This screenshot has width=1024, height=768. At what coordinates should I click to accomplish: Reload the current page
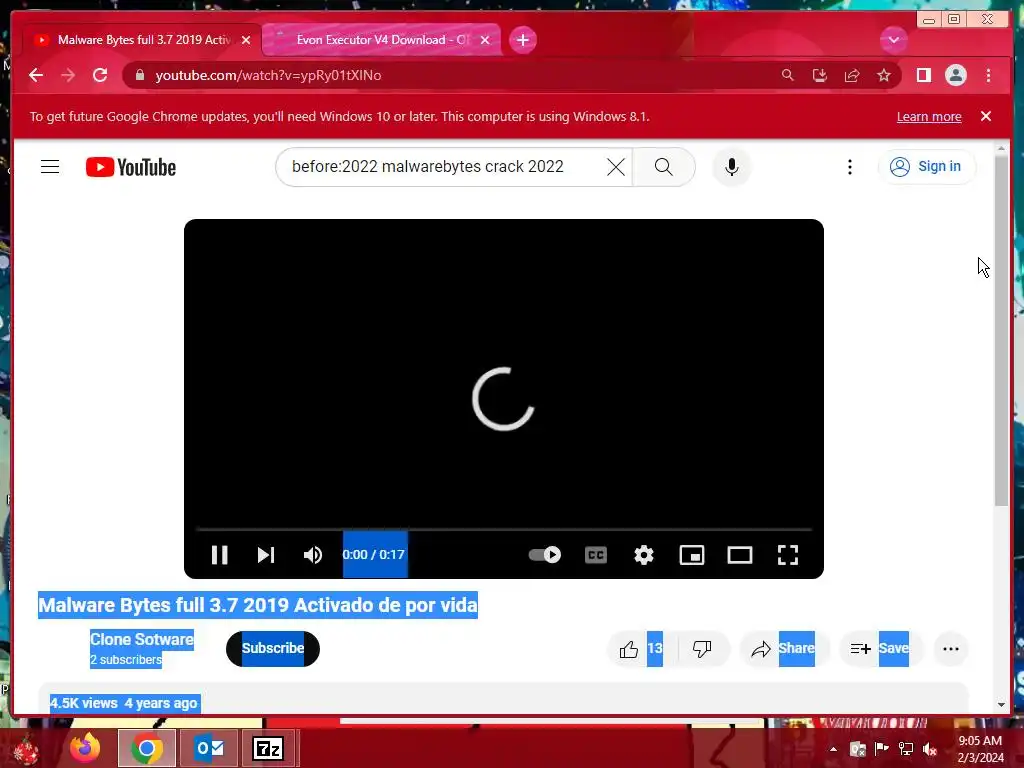tap(100, 75)
